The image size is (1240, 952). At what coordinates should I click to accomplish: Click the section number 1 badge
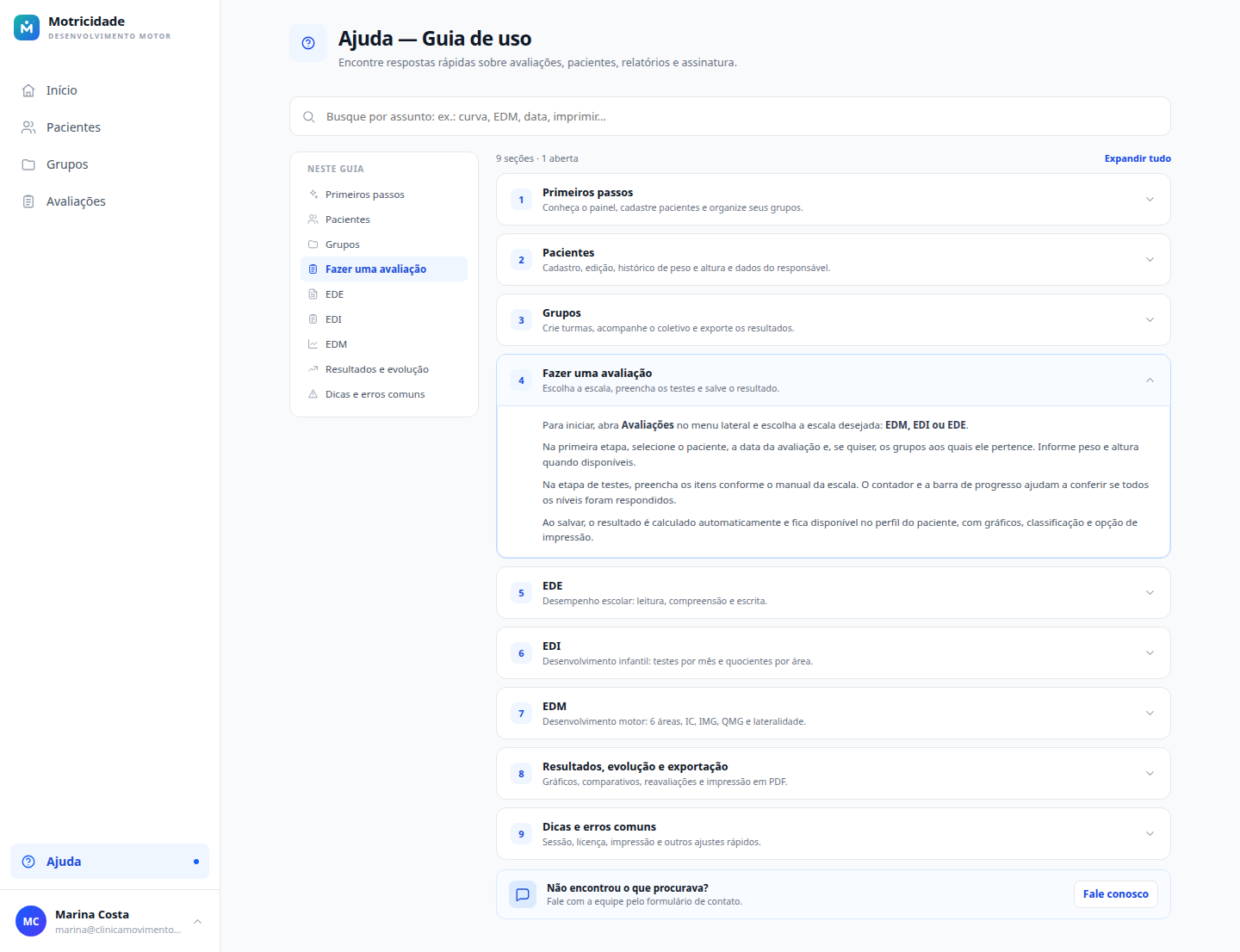521,200
